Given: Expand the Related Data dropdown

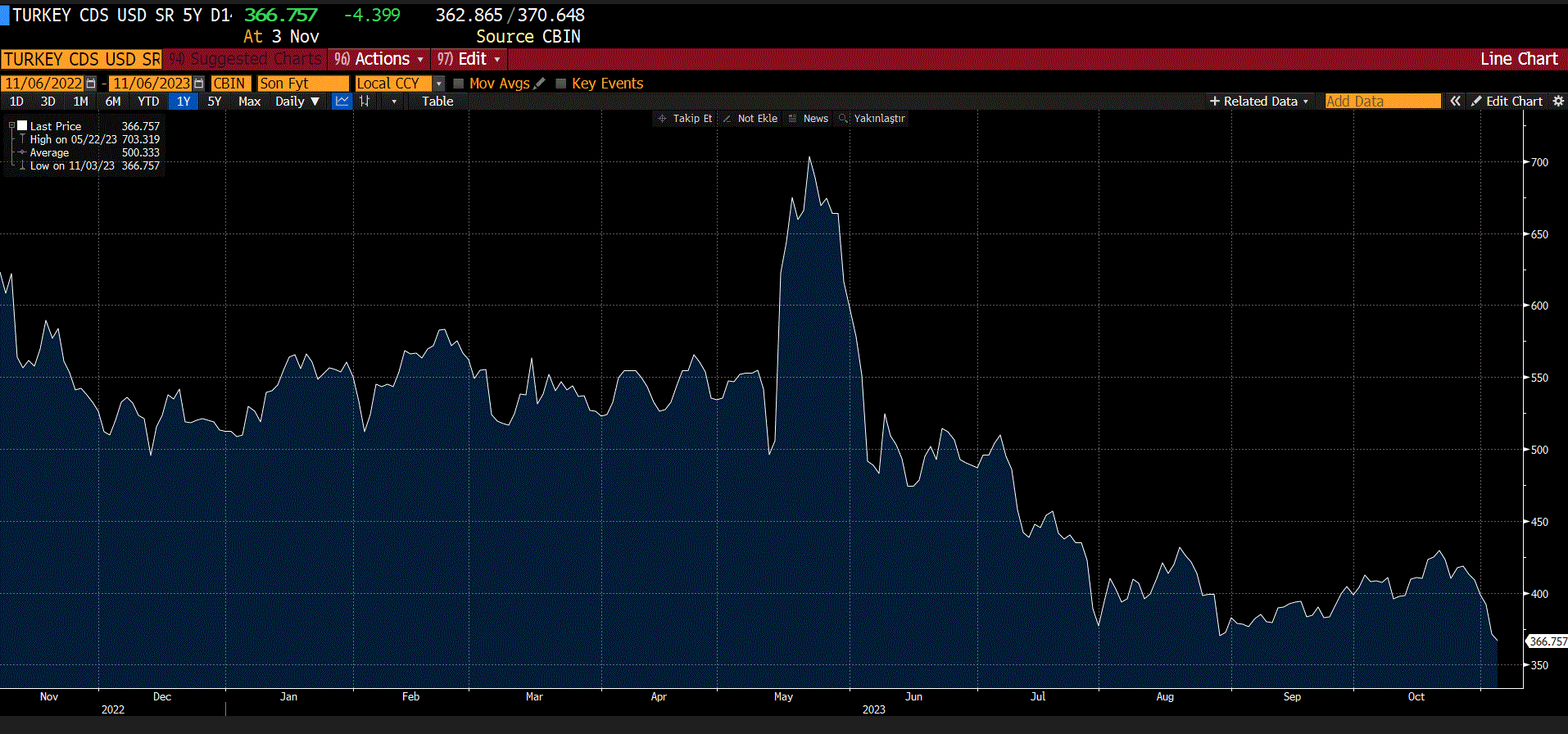Looking at the screenshot, I should click(1259, 102).
